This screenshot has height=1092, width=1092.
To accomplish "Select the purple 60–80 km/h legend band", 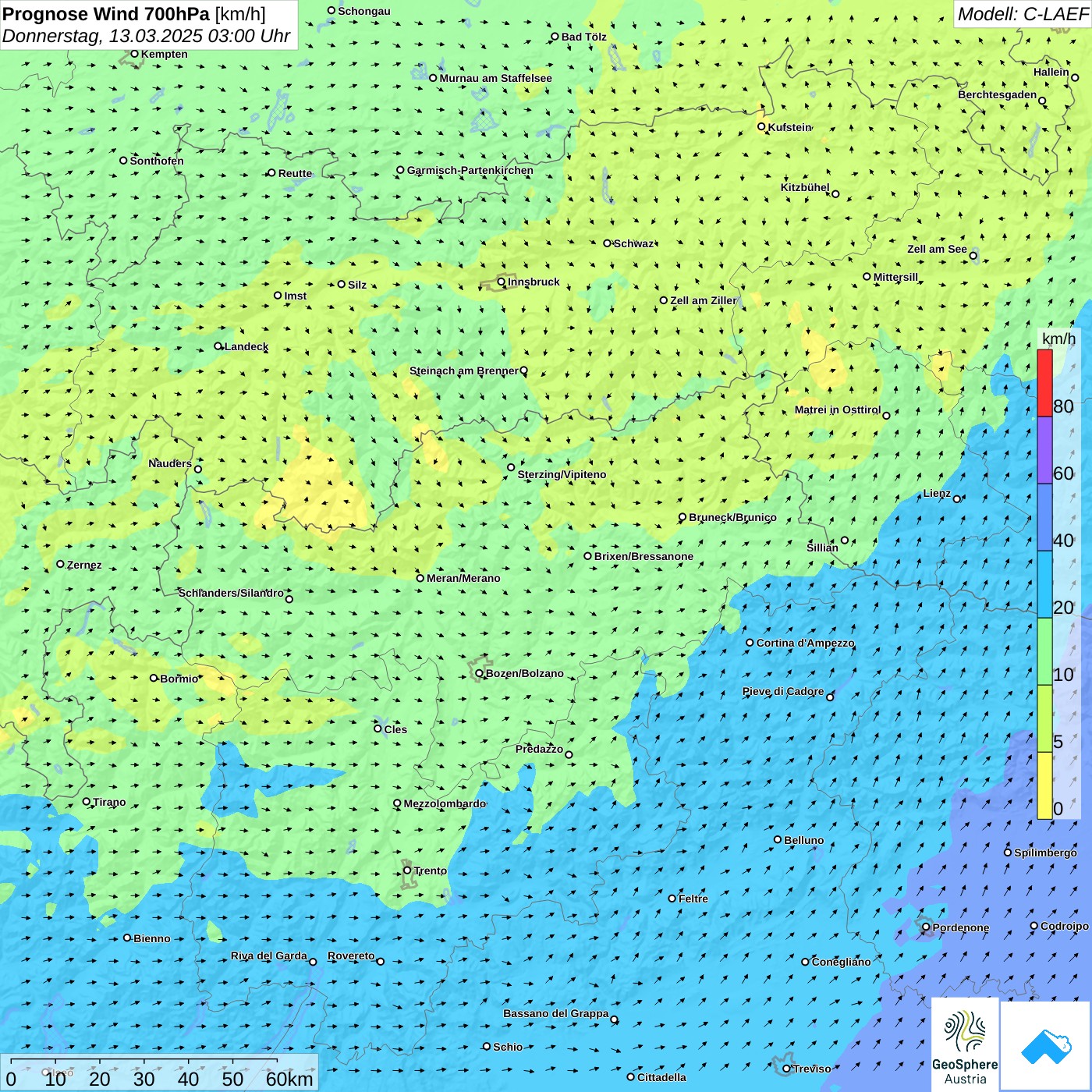I will 1044,451.
